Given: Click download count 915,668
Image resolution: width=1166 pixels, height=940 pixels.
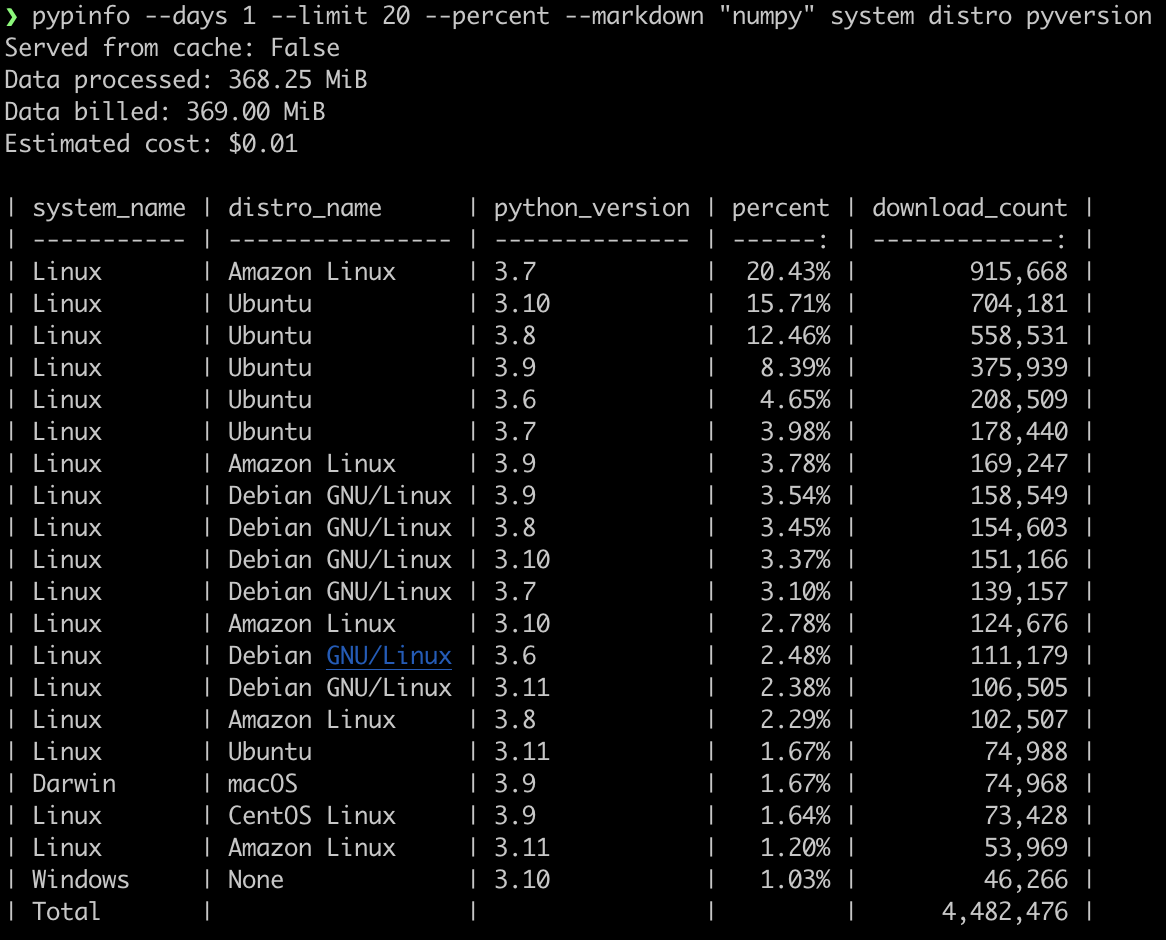Looking at the screenshot, I should [1019, 271].
